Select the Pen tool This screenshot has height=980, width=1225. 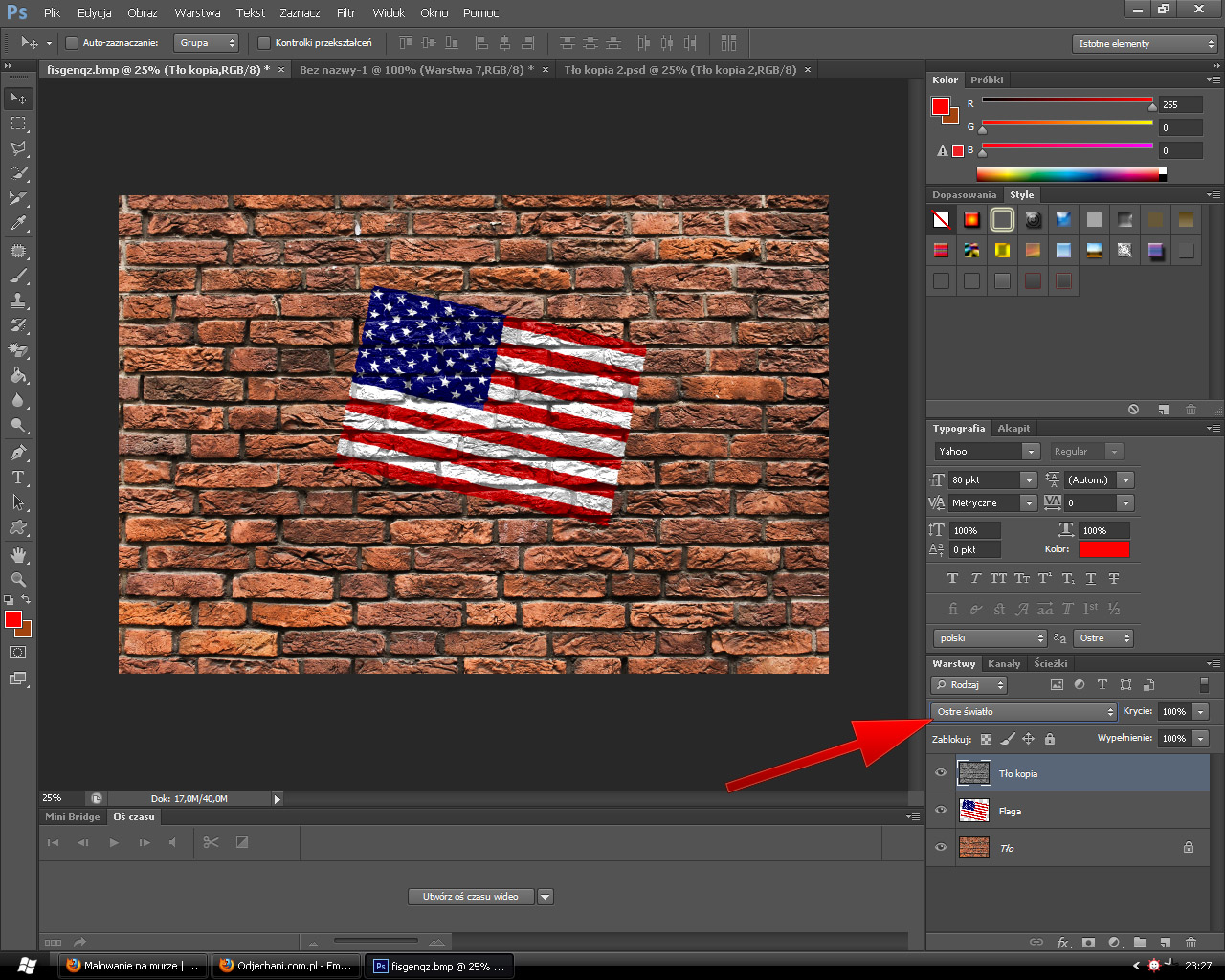coord(18,453)
